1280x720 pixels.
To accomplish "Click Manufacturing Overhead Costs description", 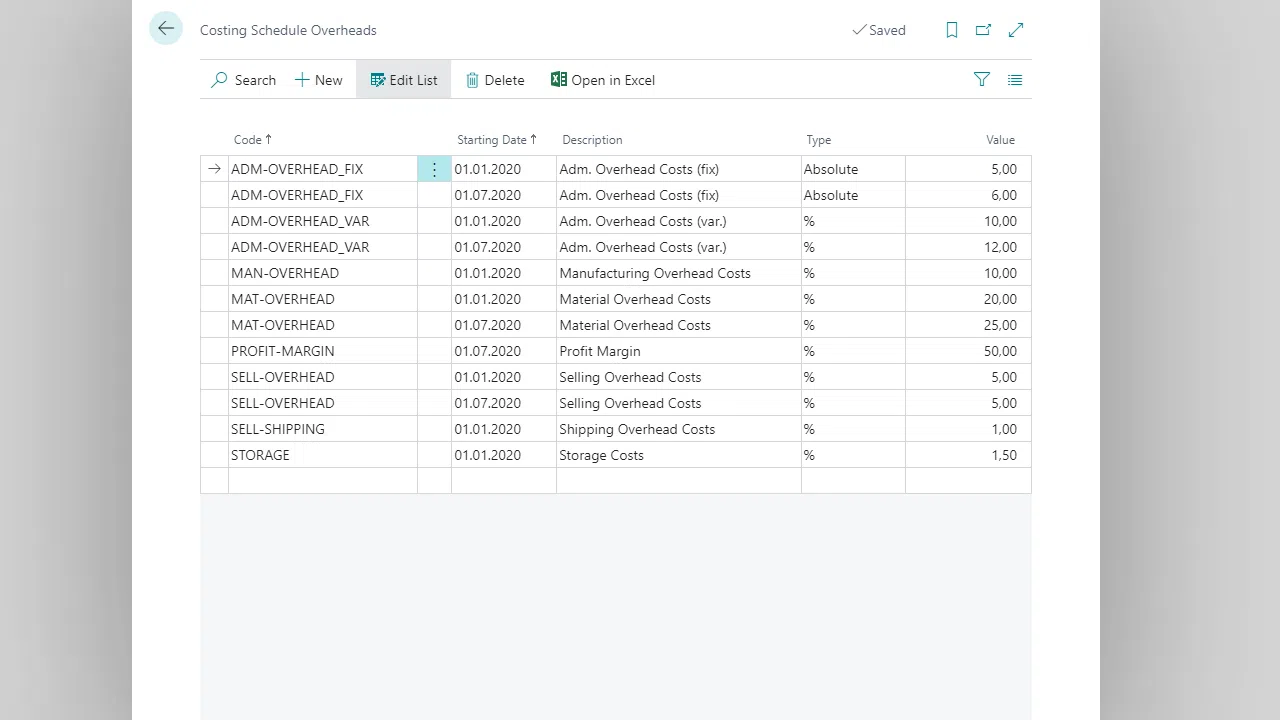I will click(679, 273).
